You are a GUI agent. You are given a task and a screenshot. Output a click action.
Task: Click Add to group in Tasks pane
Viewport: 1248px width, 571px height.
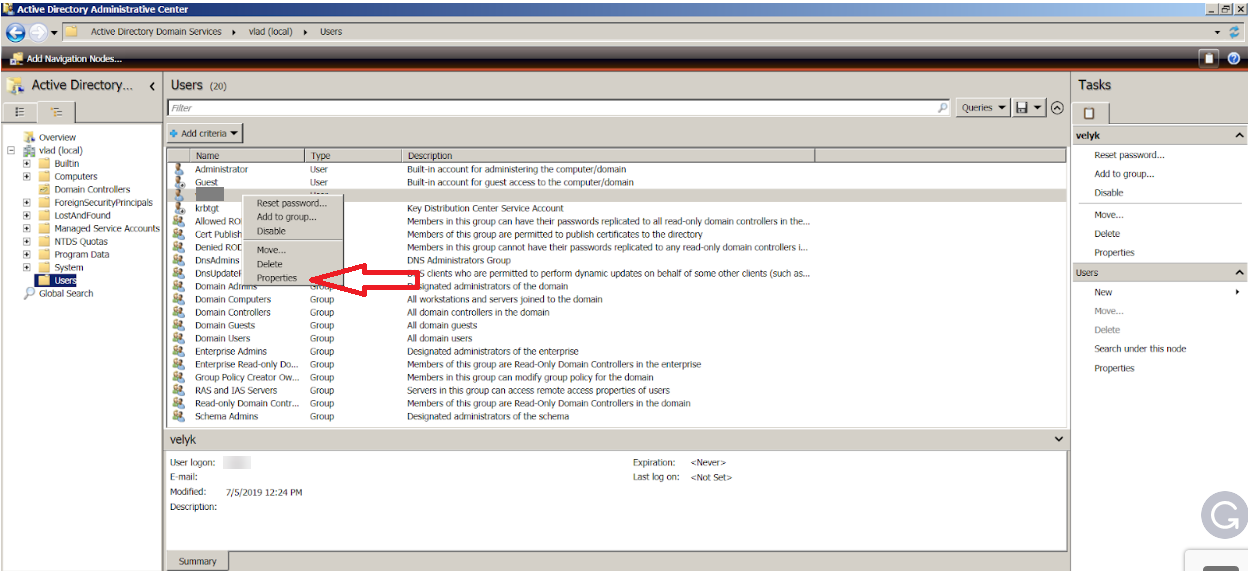click(1124, 174)
